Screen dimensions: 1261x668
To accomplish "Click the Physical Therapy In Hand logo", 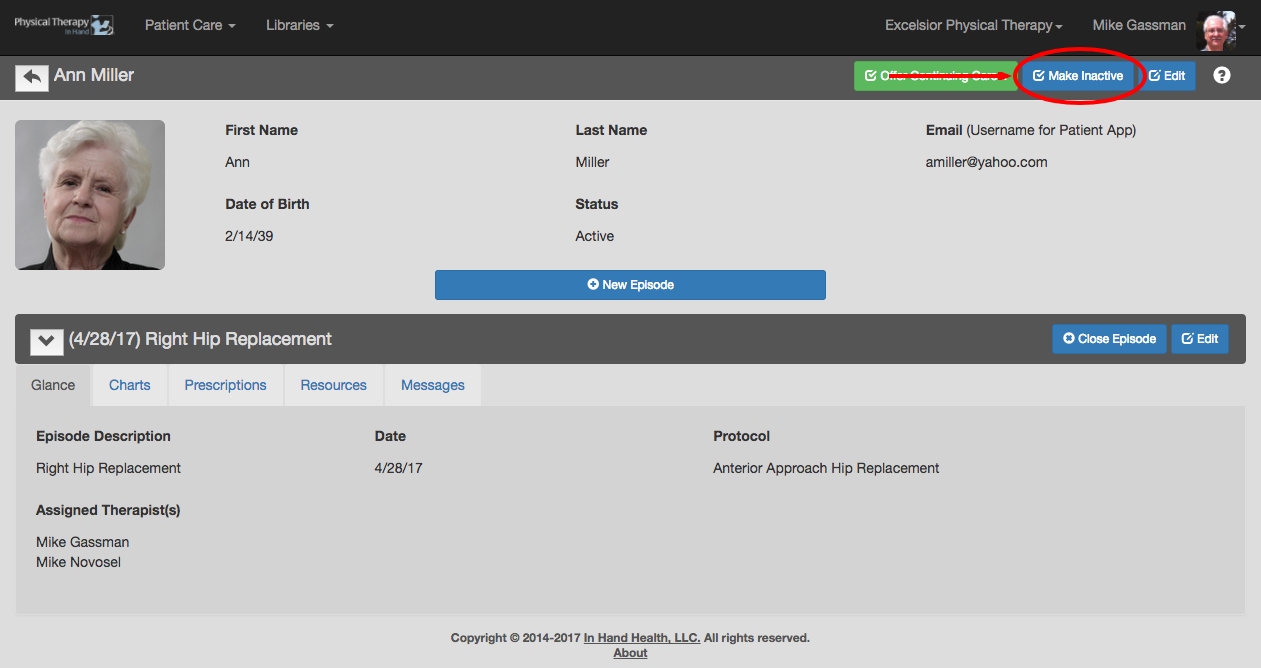I will 64,25.
